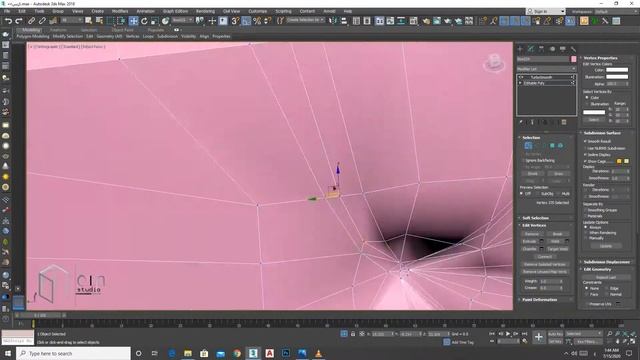Viewport: 640px width, 360px height.
Task: Open the Customize menu
Action: pos(258,11)
